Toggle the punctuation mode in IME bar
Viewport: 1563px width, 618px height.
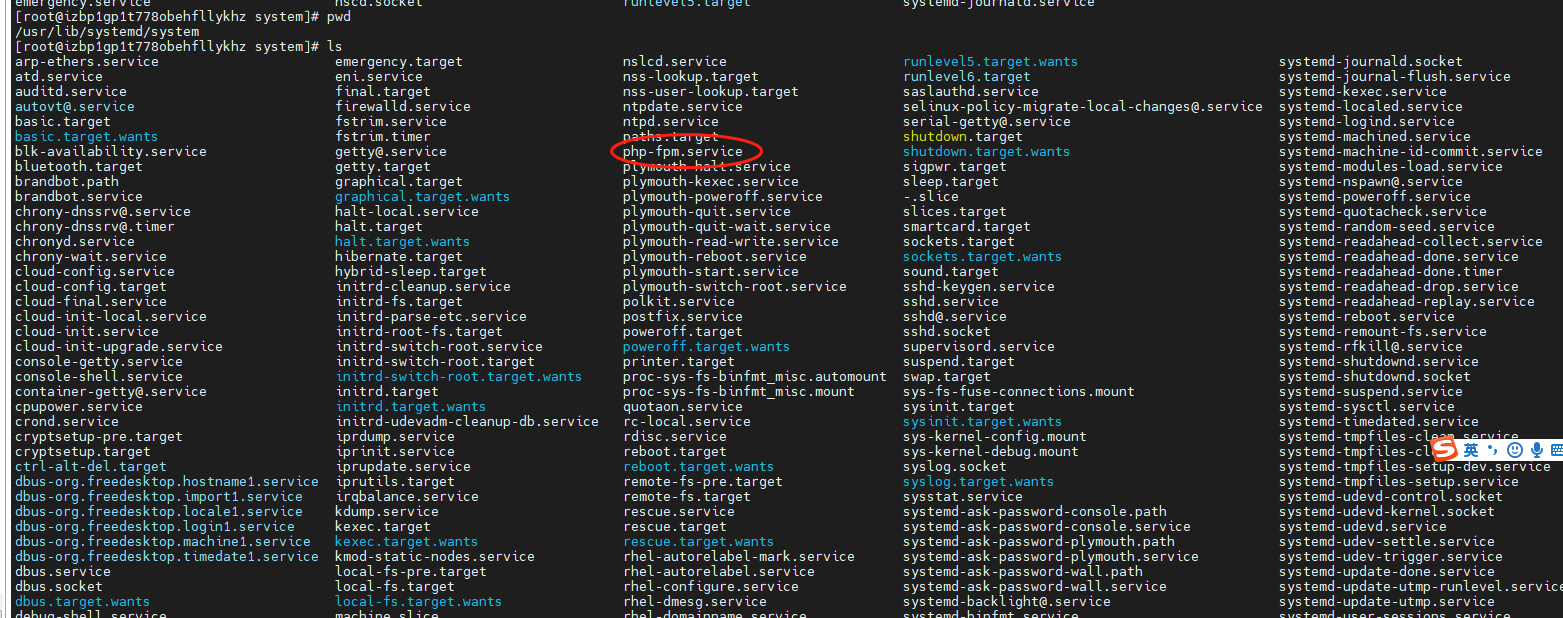point(1492,451)
